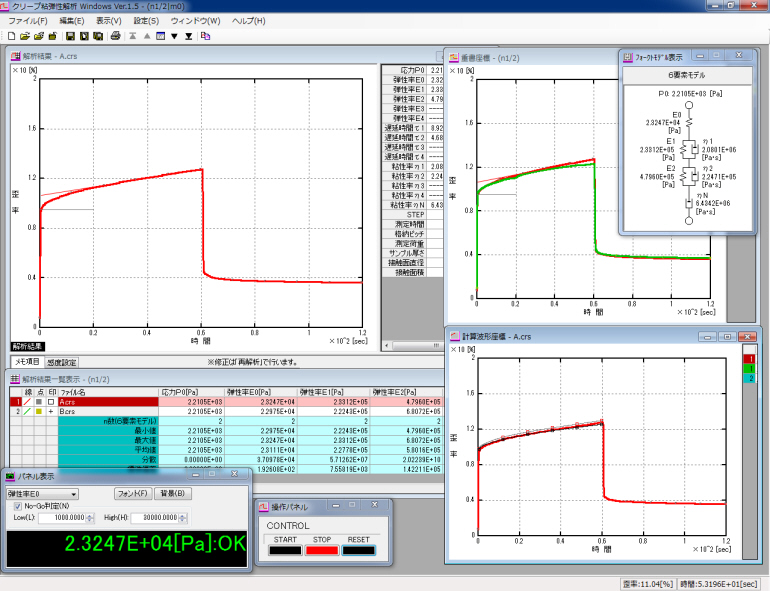Click the rightmost copy-window toolbar icon

tap(205, 36)
